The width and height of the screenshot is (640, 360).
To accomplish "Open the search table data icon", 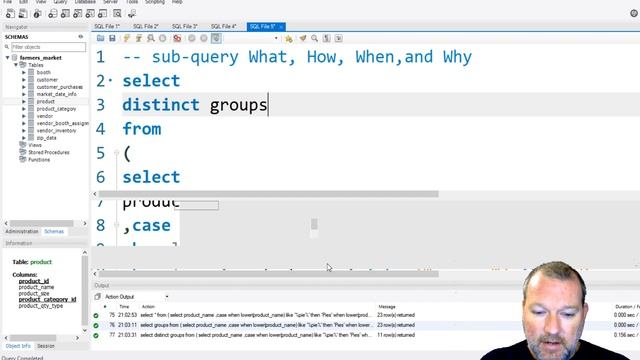I will [117, 13].
